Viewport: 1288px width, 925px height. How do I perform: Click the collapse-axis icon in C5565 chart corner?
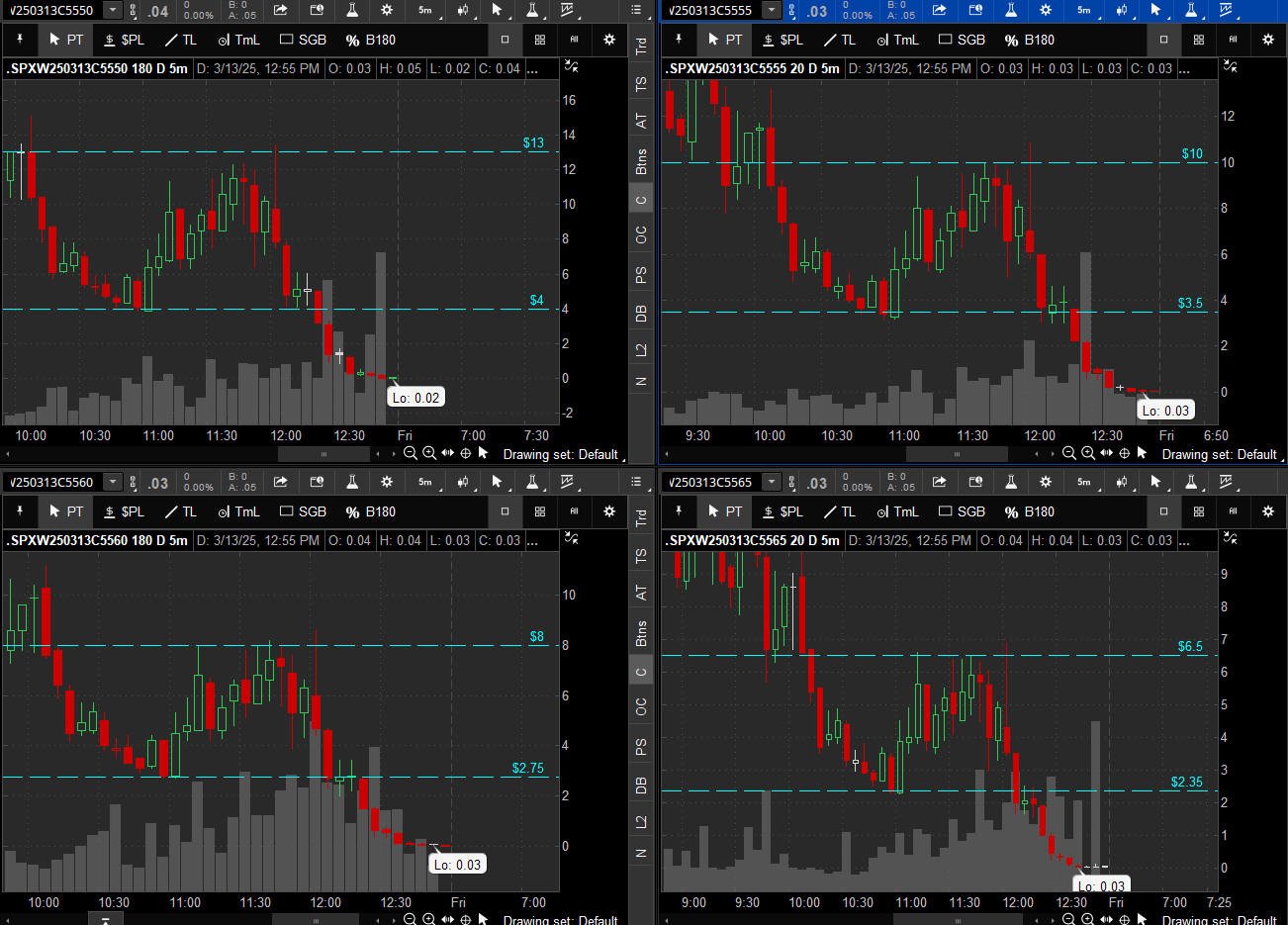(1230, 538)
